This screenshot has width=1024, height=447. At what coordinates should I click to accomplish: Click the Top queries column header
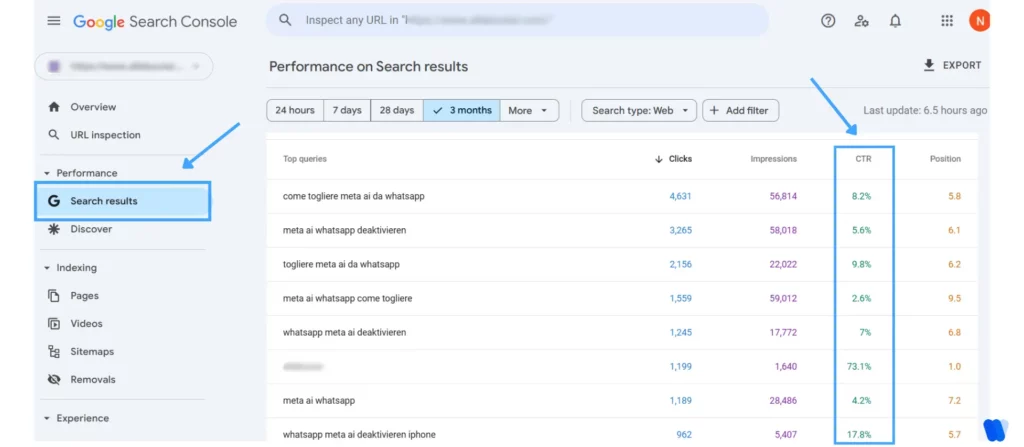coord(305,159)
